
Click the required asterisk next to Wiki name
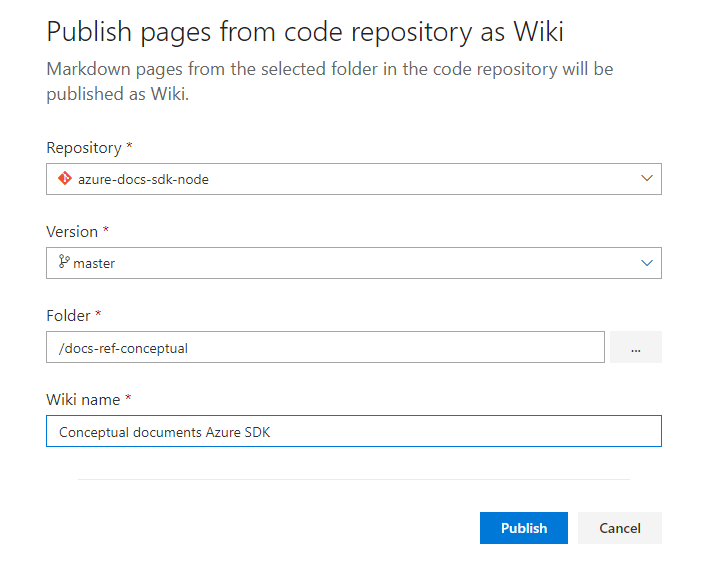129,400
